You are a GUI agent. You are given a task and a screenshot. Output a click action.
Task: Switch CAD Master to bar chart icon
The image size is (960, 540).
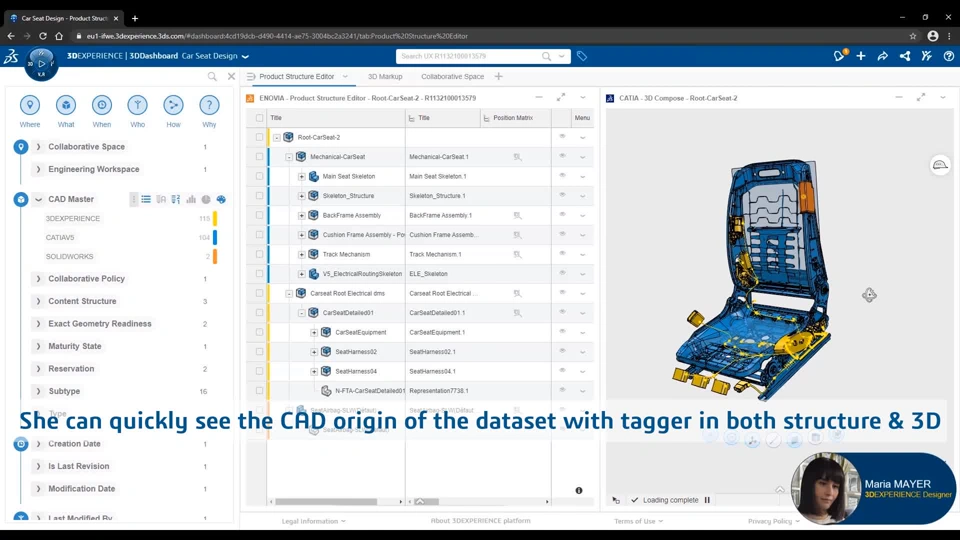coord(191,199)
